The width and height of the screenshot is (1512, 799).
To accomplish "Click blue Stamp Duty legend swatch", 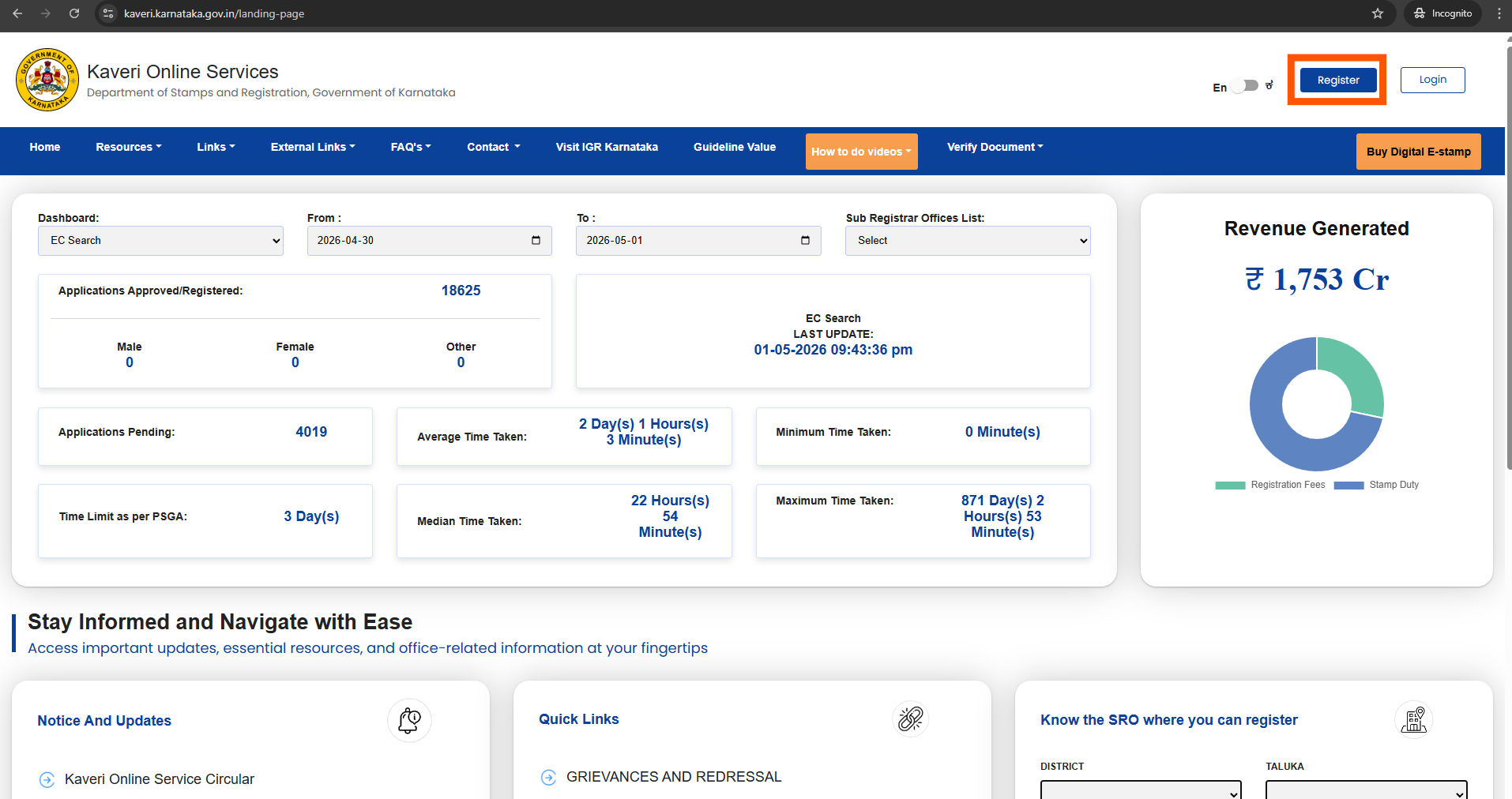I will coord(1348,485).
